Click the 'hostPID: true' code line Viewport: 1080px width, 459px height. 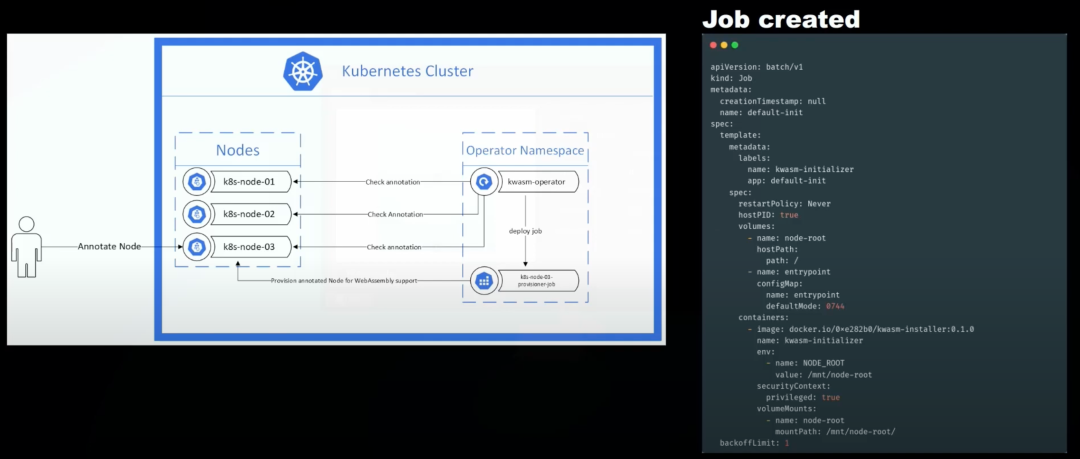[x=768, y=215]
